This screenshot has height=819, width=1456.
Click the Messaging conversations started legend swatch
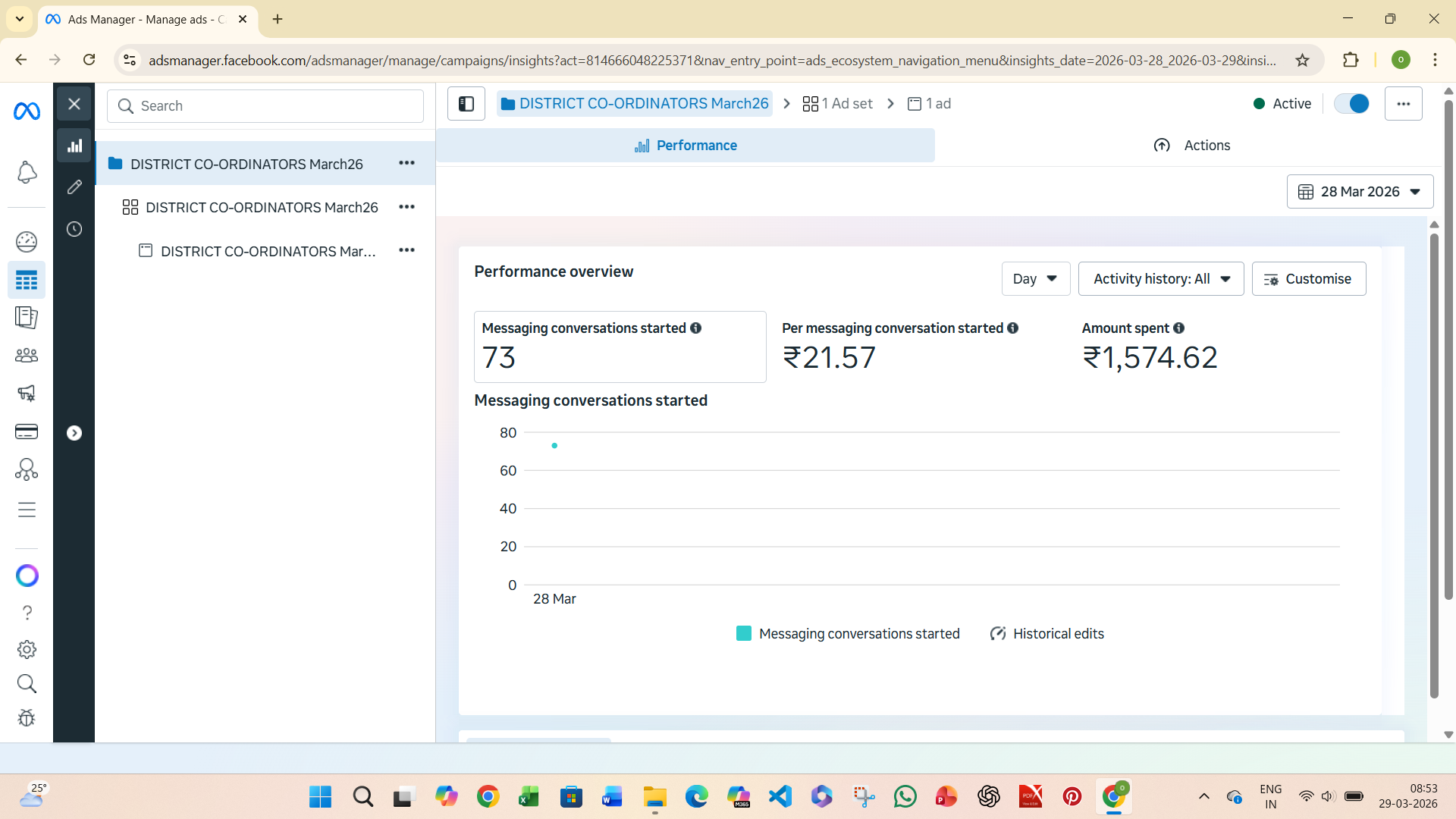point(743,634)
